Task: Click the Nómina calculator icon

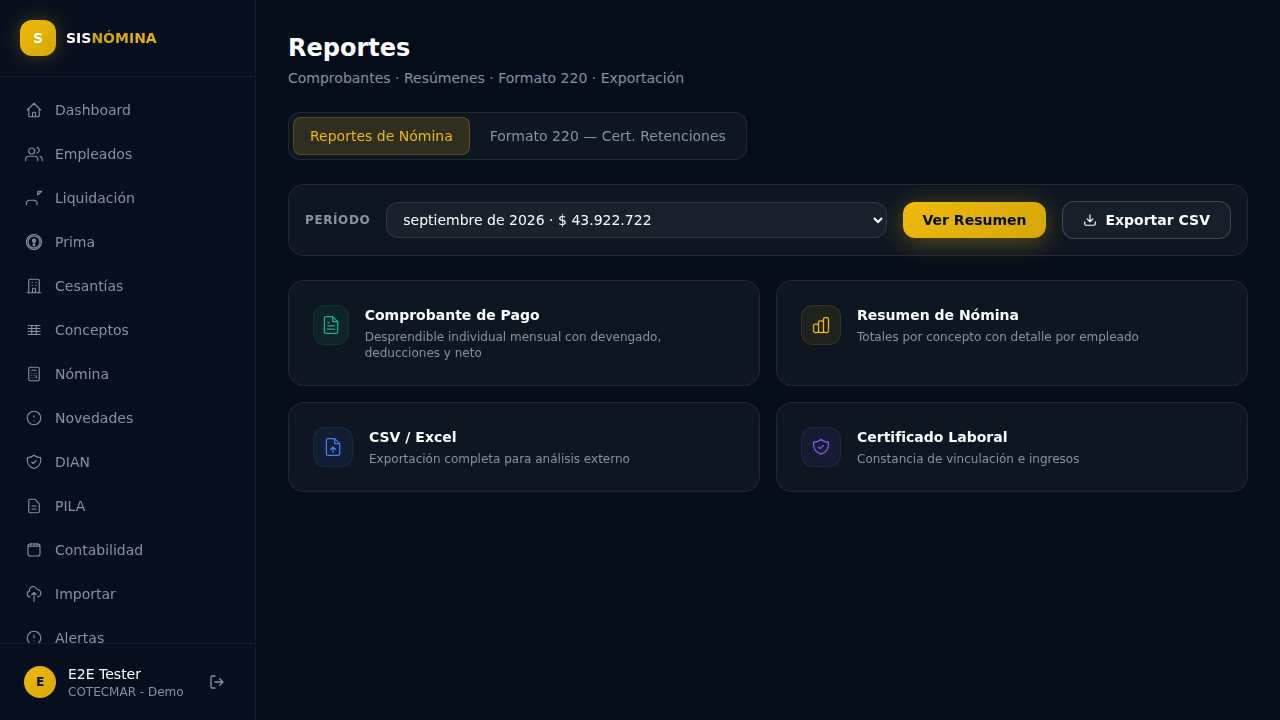Action: coord(34,374)
